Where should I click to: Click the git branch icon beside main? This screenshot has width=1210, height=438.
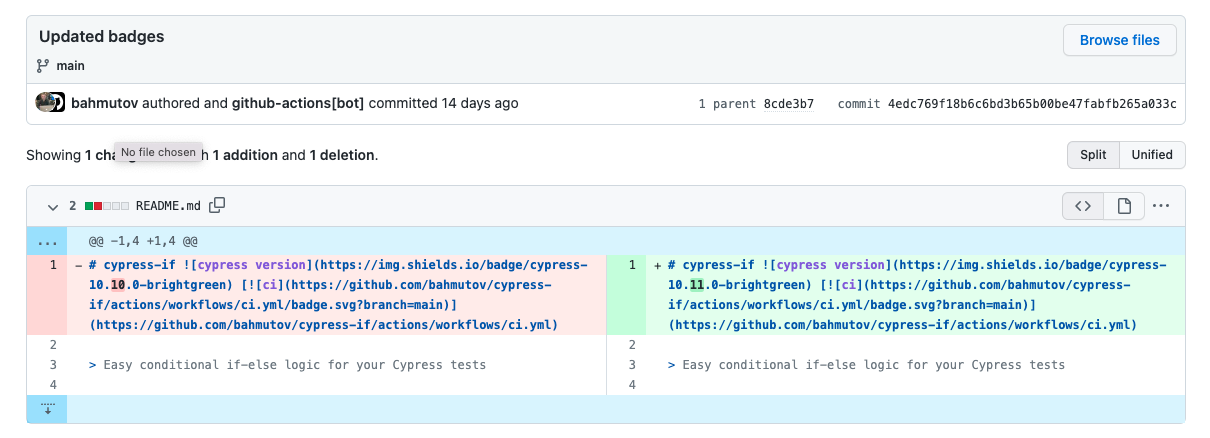pyautogui.click(x=43, y=66)
